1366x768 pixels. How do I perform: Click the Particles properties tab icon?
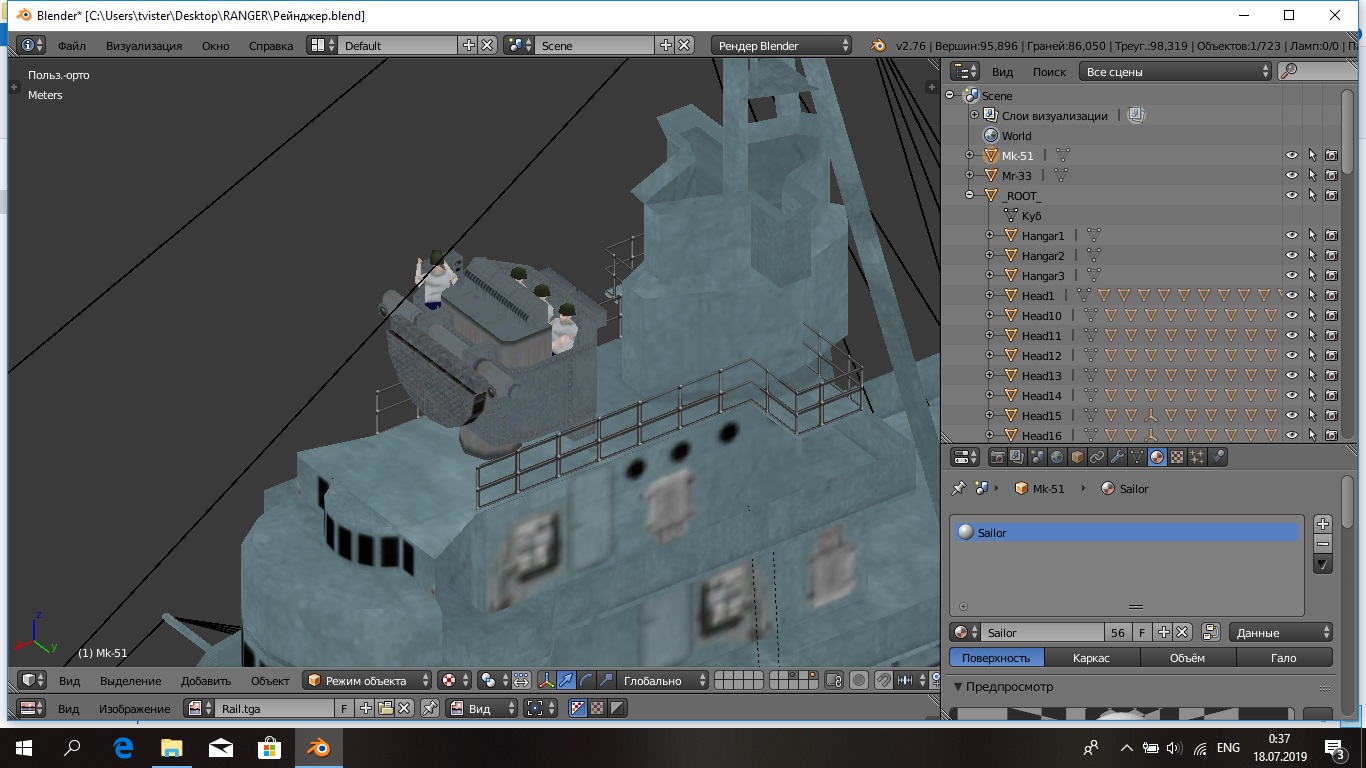1197,458
